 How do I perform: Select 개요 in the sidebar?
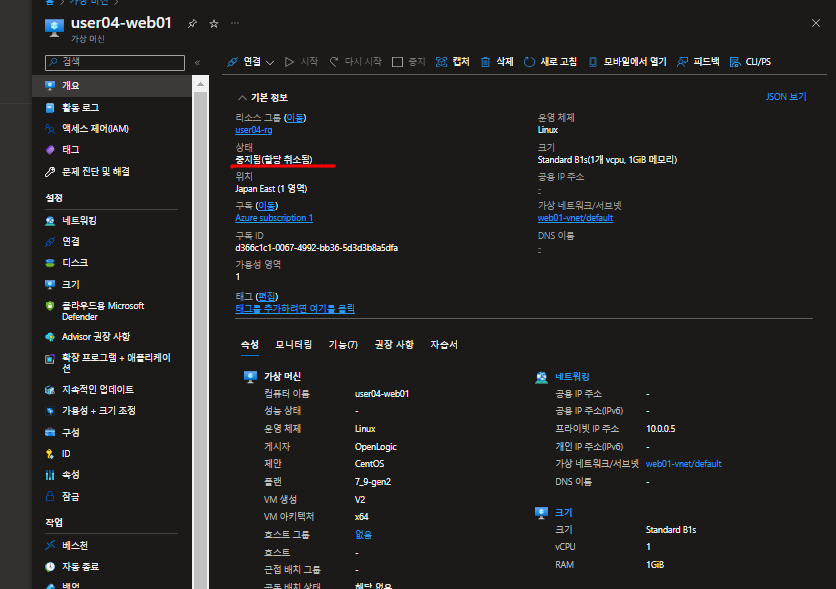click(112, 86)
